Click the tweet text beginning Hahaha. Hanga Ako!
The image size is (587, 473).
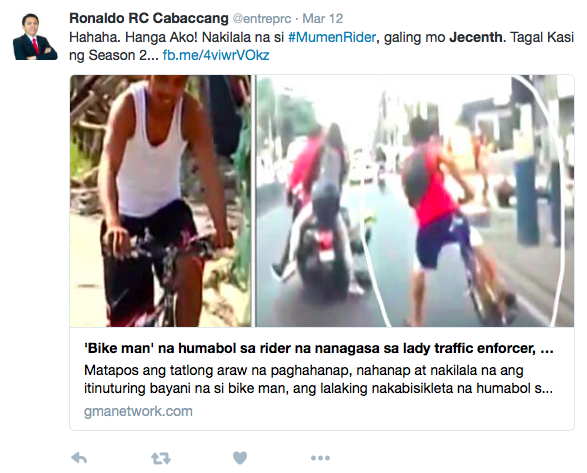point(321,46)
